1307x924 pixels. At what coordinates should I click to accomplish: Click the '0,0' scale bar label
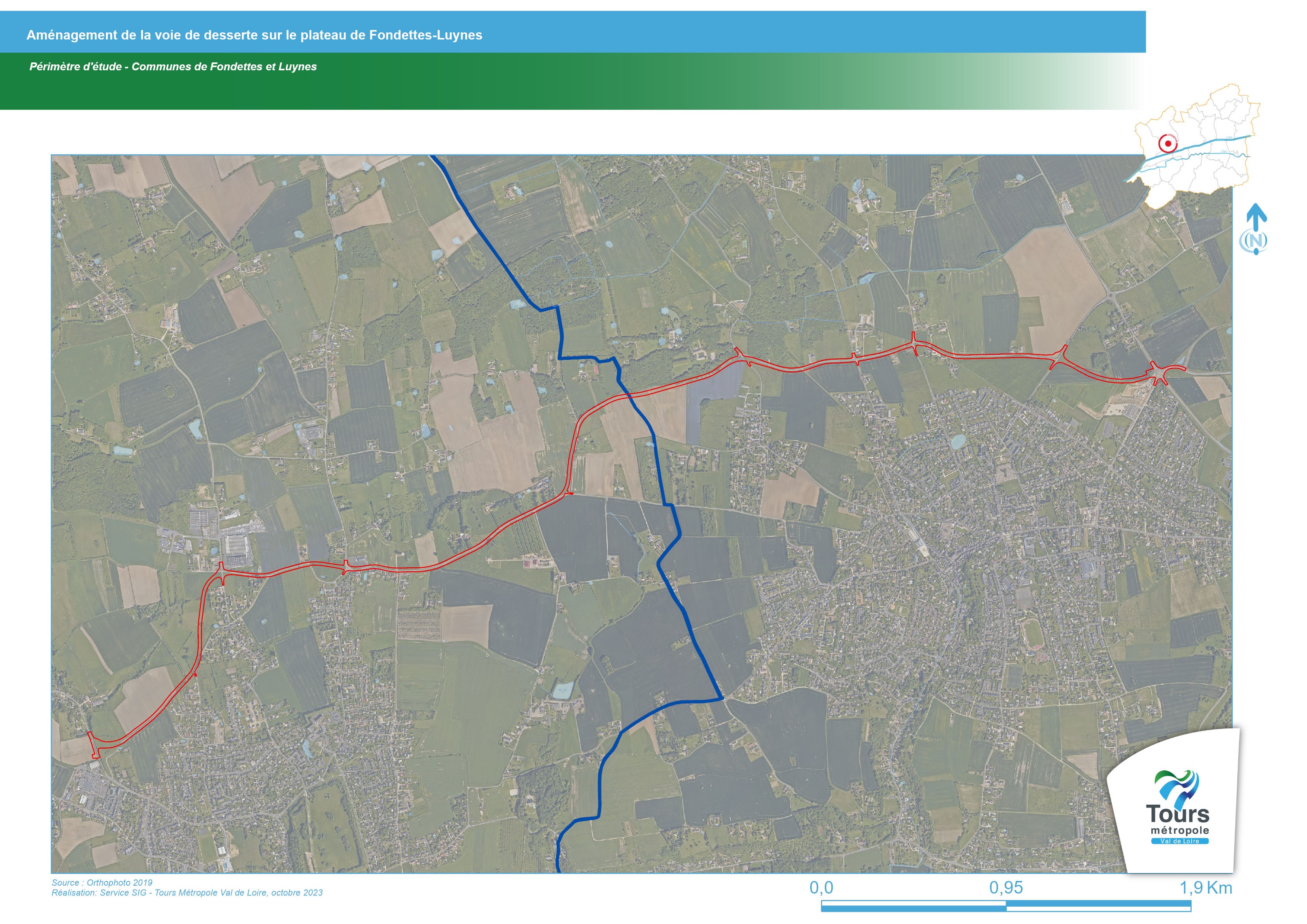pyautogui.click(x=821, y=888)
